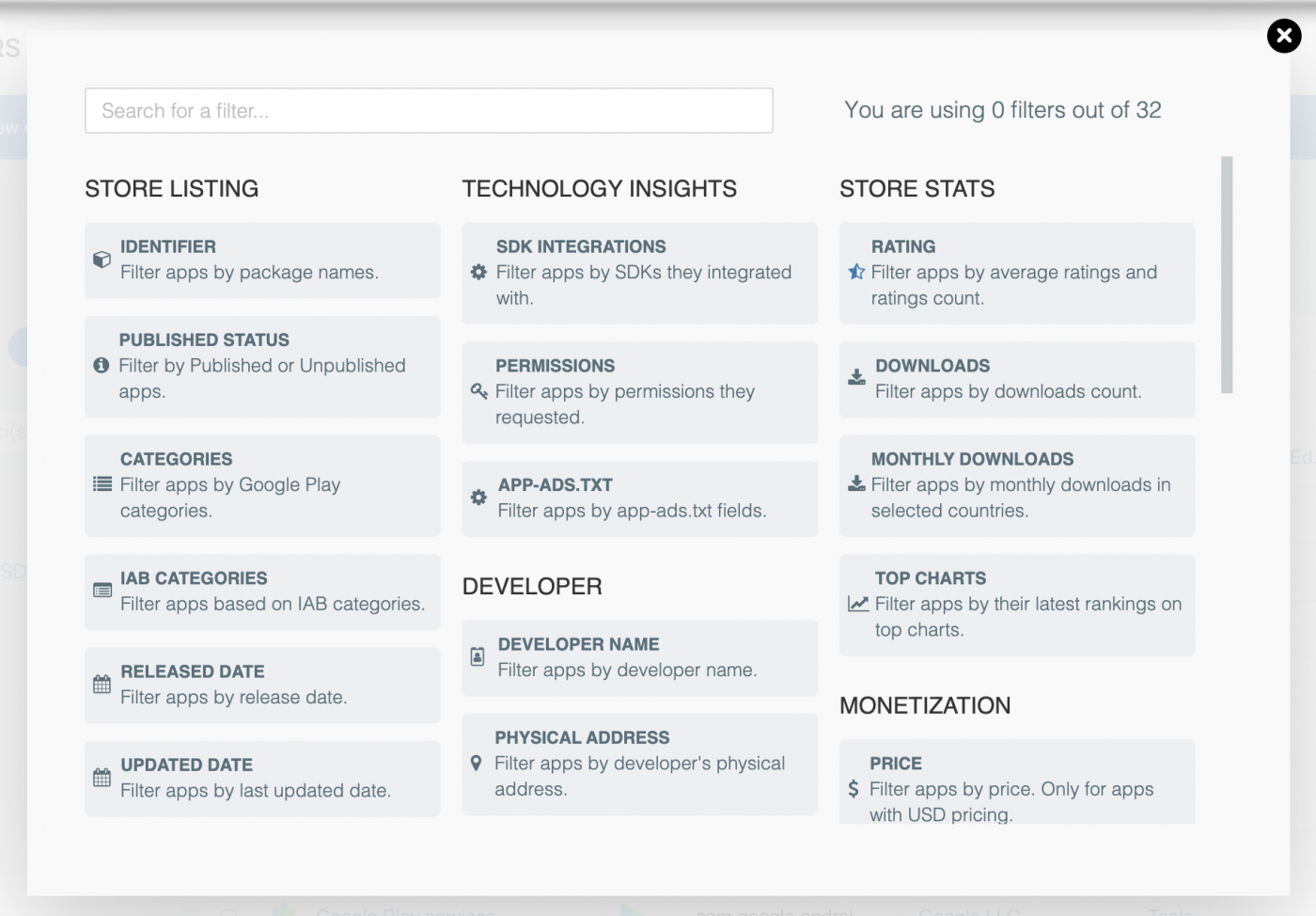Click the STORE LISTING section heading
Screen dimensions: 1316x916
coord(172,189)
